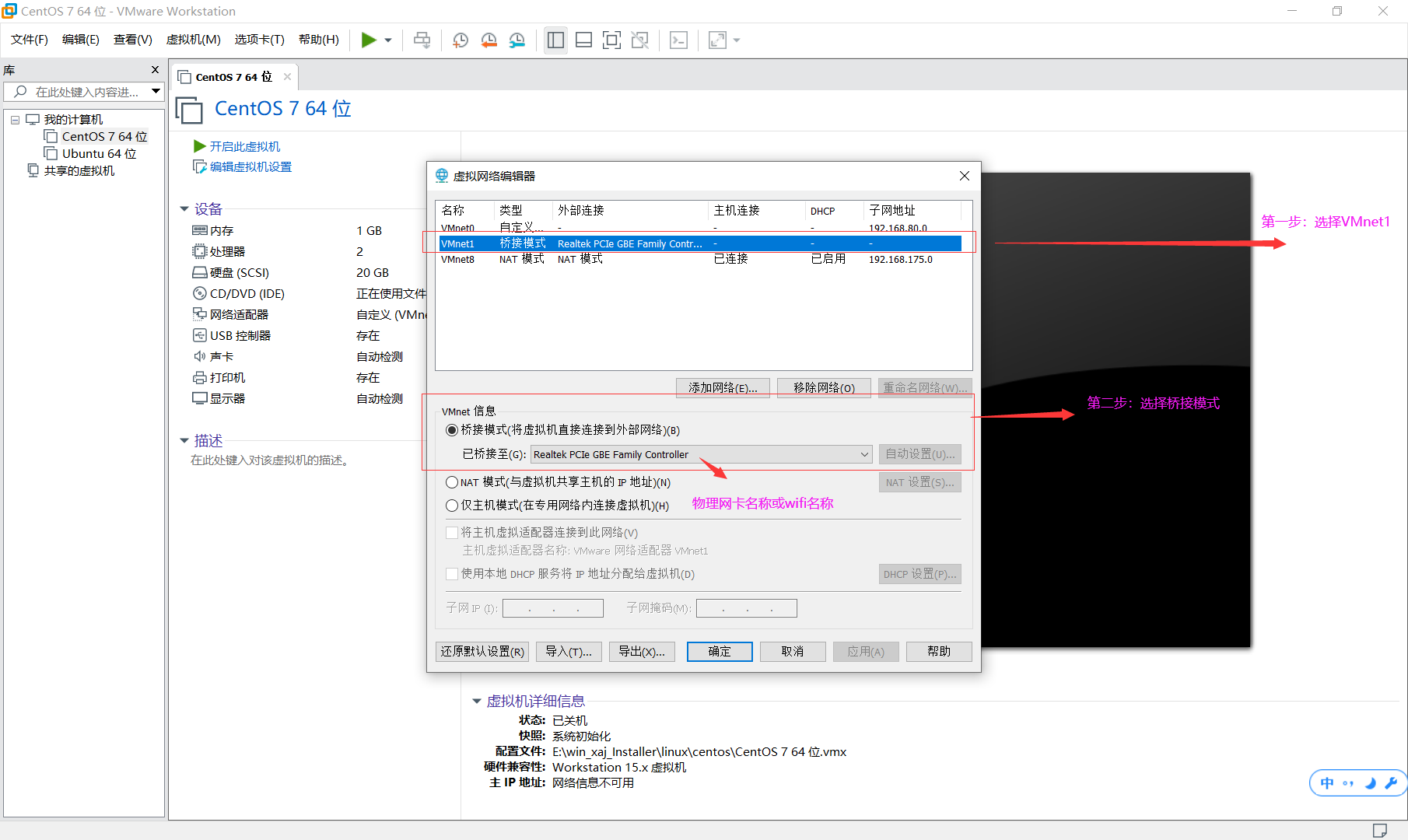Click the send Ctrl+Alt+Del toolbar icon
The width and height of the screenshot is (1408, 840).
[422, 40]
